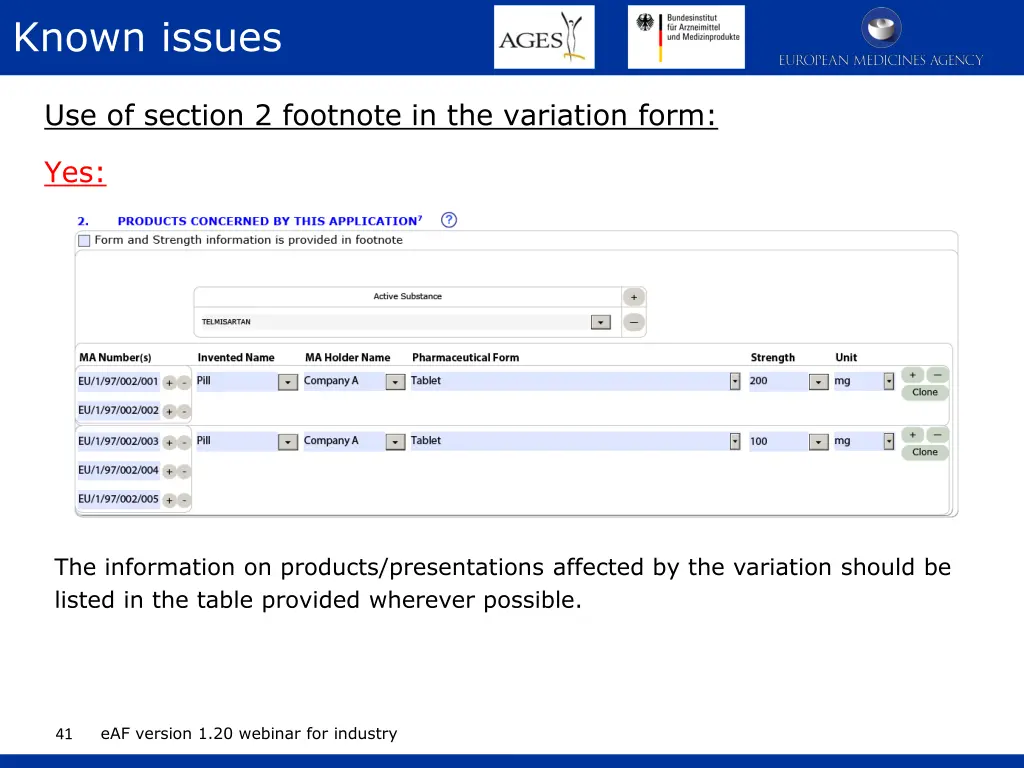Open the TELMISARTAN active substance dropdown

click(x=600, y=322)
